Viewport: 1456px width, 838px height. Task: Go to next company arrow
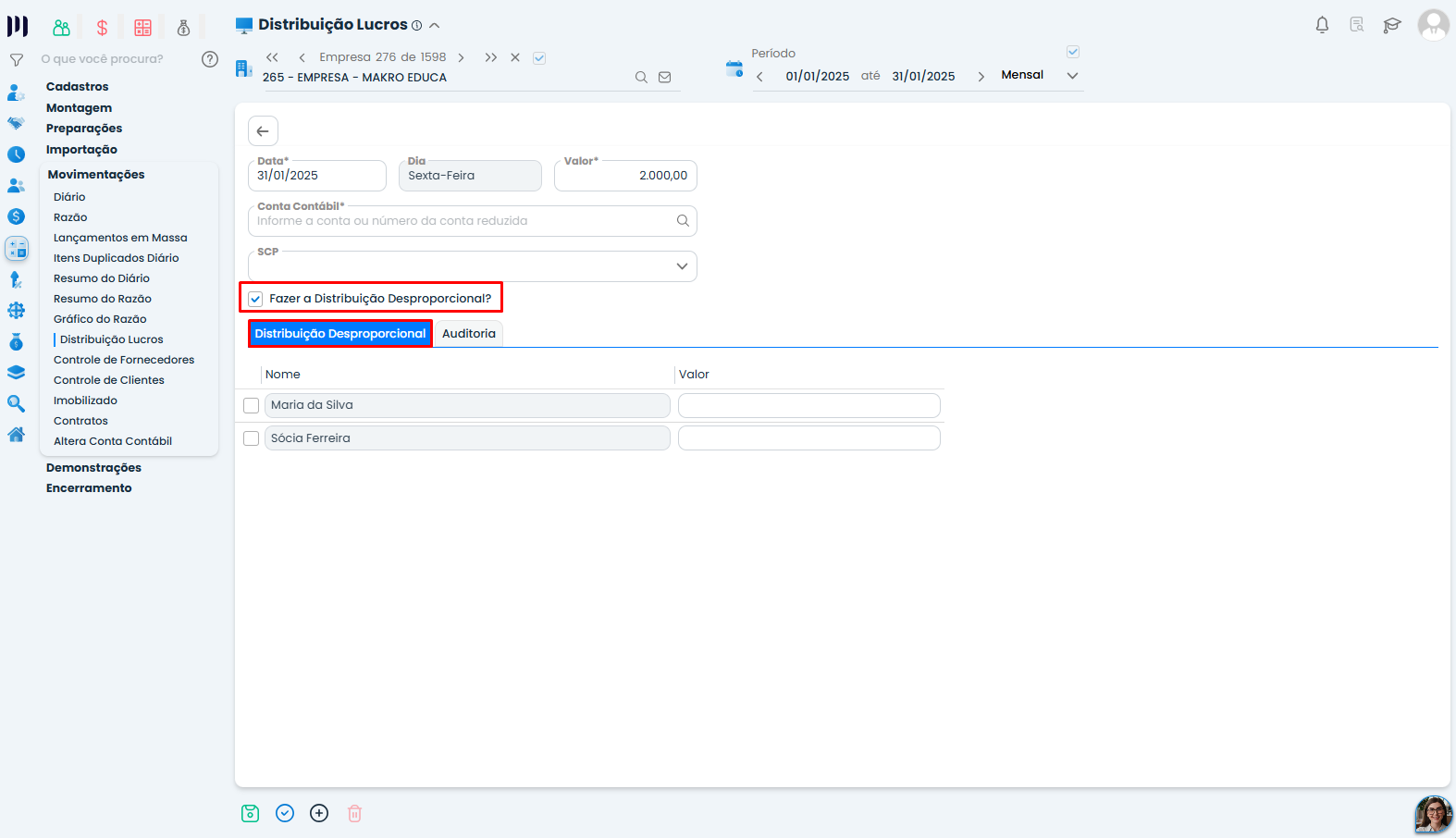point(461,57)
